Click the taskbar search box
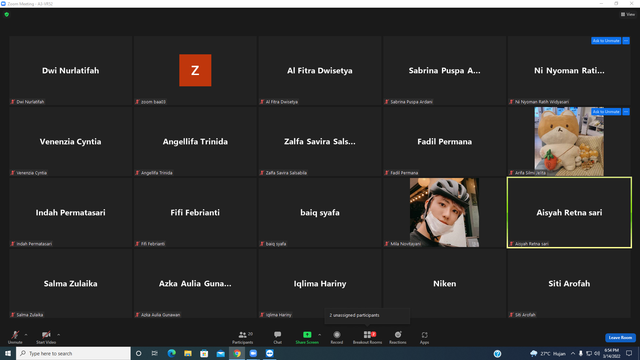The width and height of the screenshot is (640, 360). 73,353
